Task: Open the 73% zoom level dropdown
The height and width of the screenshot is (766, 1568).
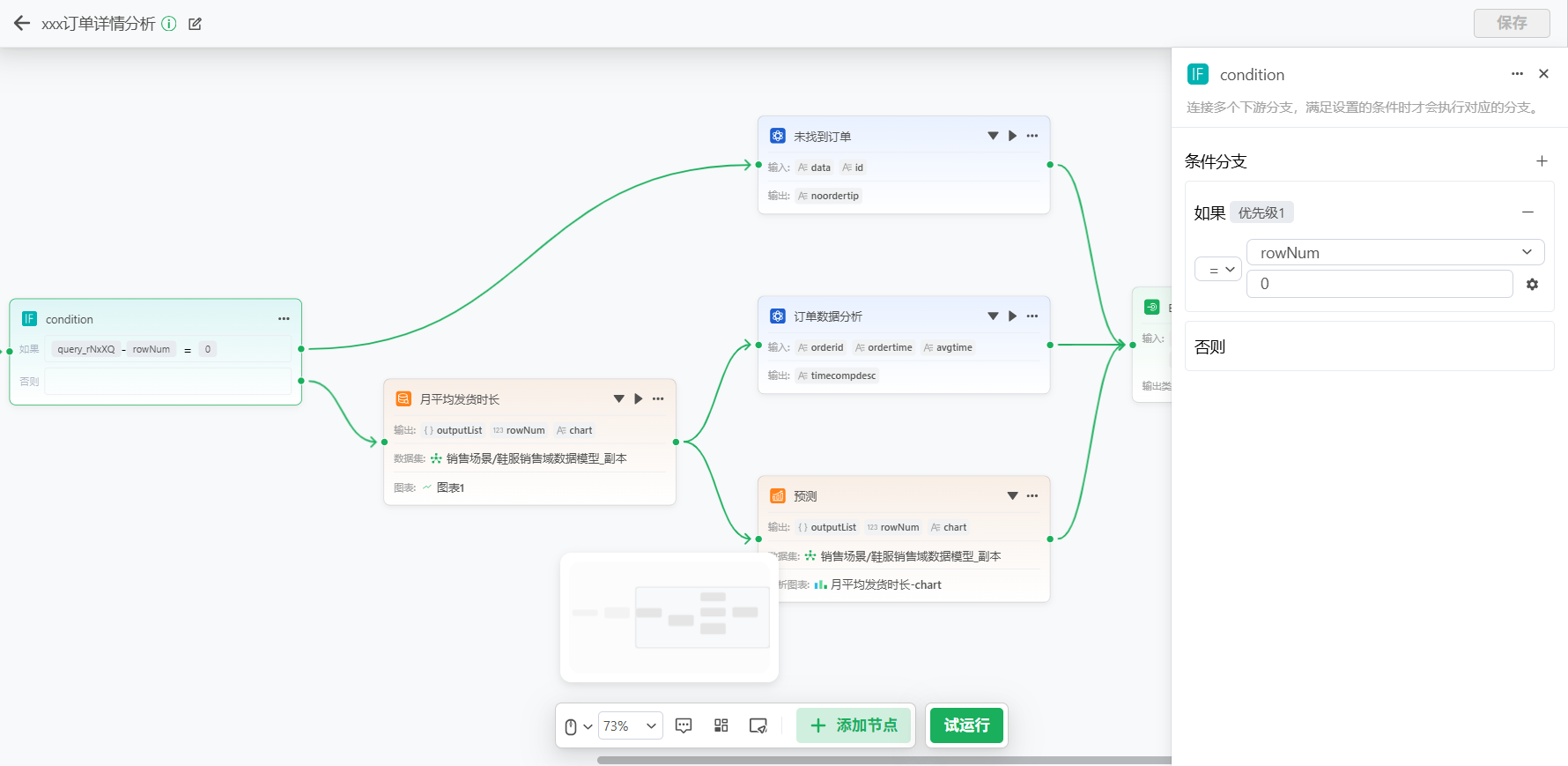Action: 630,725
